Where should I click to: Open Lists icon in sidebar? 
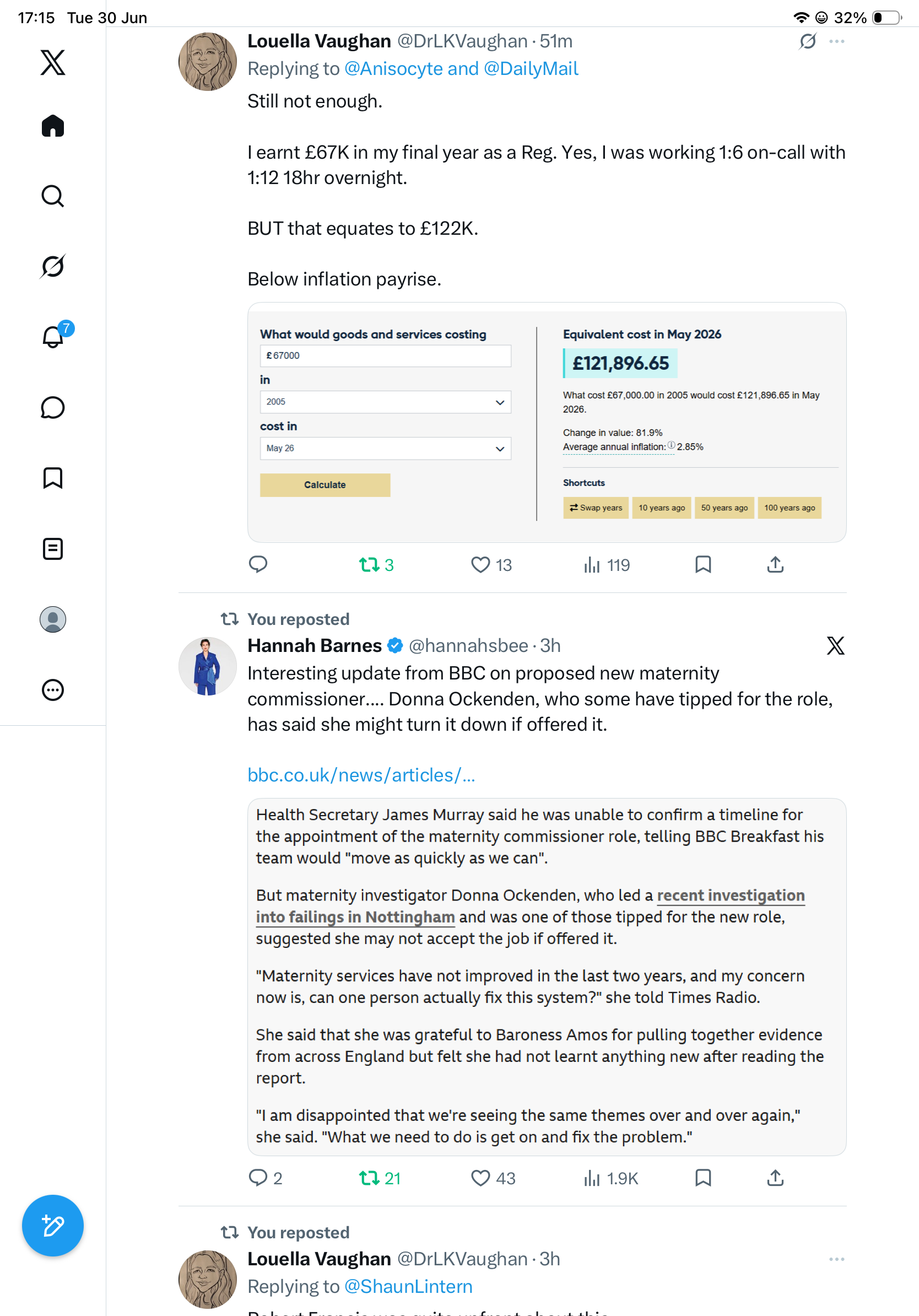tap(53, 548)
